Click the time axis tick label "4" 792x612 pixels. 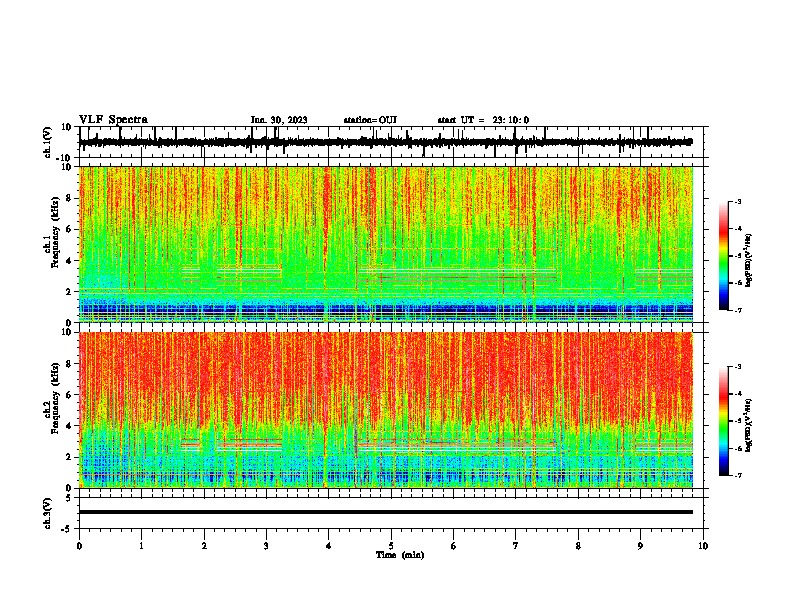click(328, 546)
